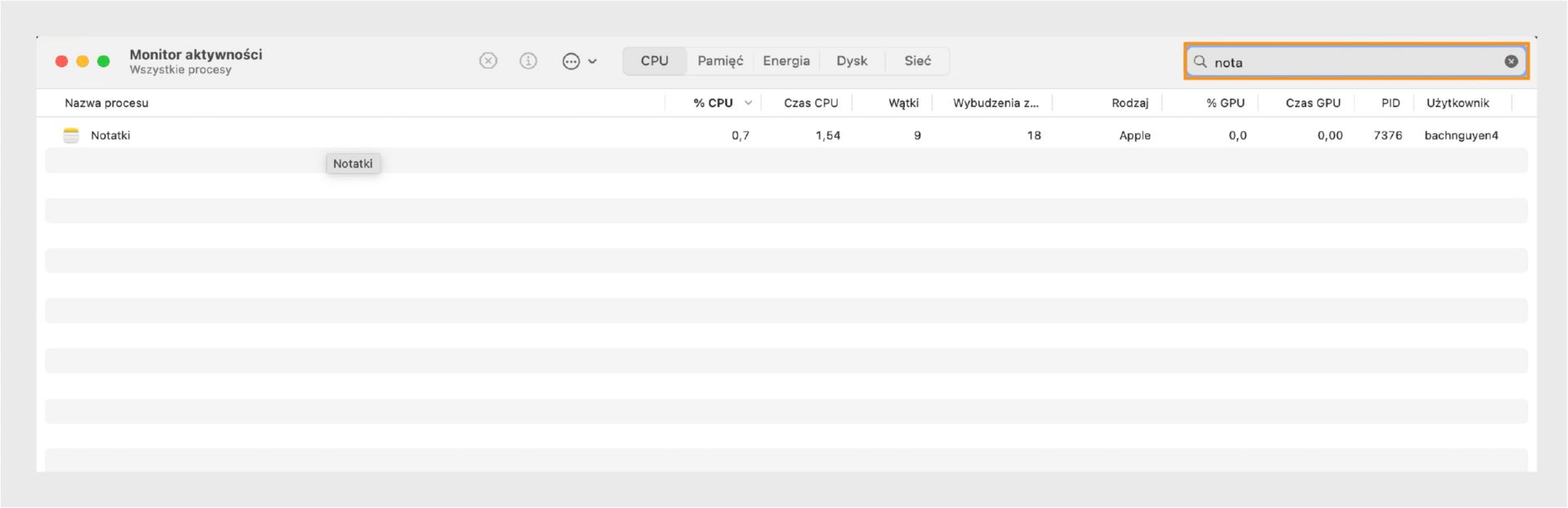Sort by the Wątki column header
This screenshot has height=508, width=1568.
(903, 103)
